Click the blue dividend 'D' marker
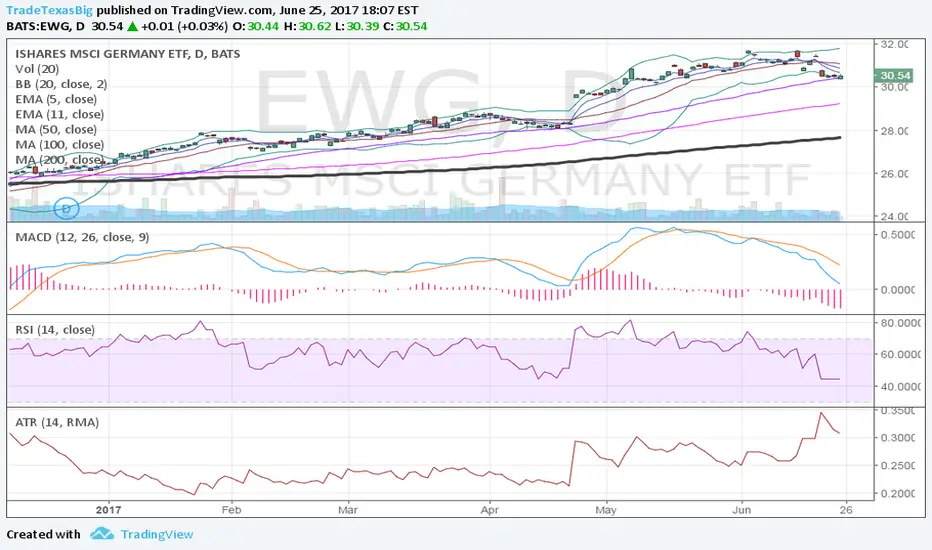 click(x=67, y=209)
